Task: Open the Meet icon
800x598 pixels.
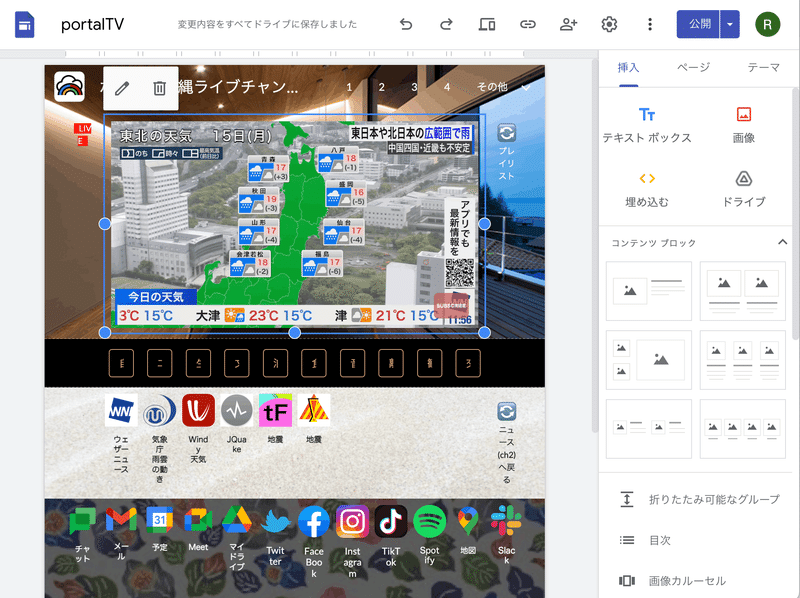Action: [198, 520]
